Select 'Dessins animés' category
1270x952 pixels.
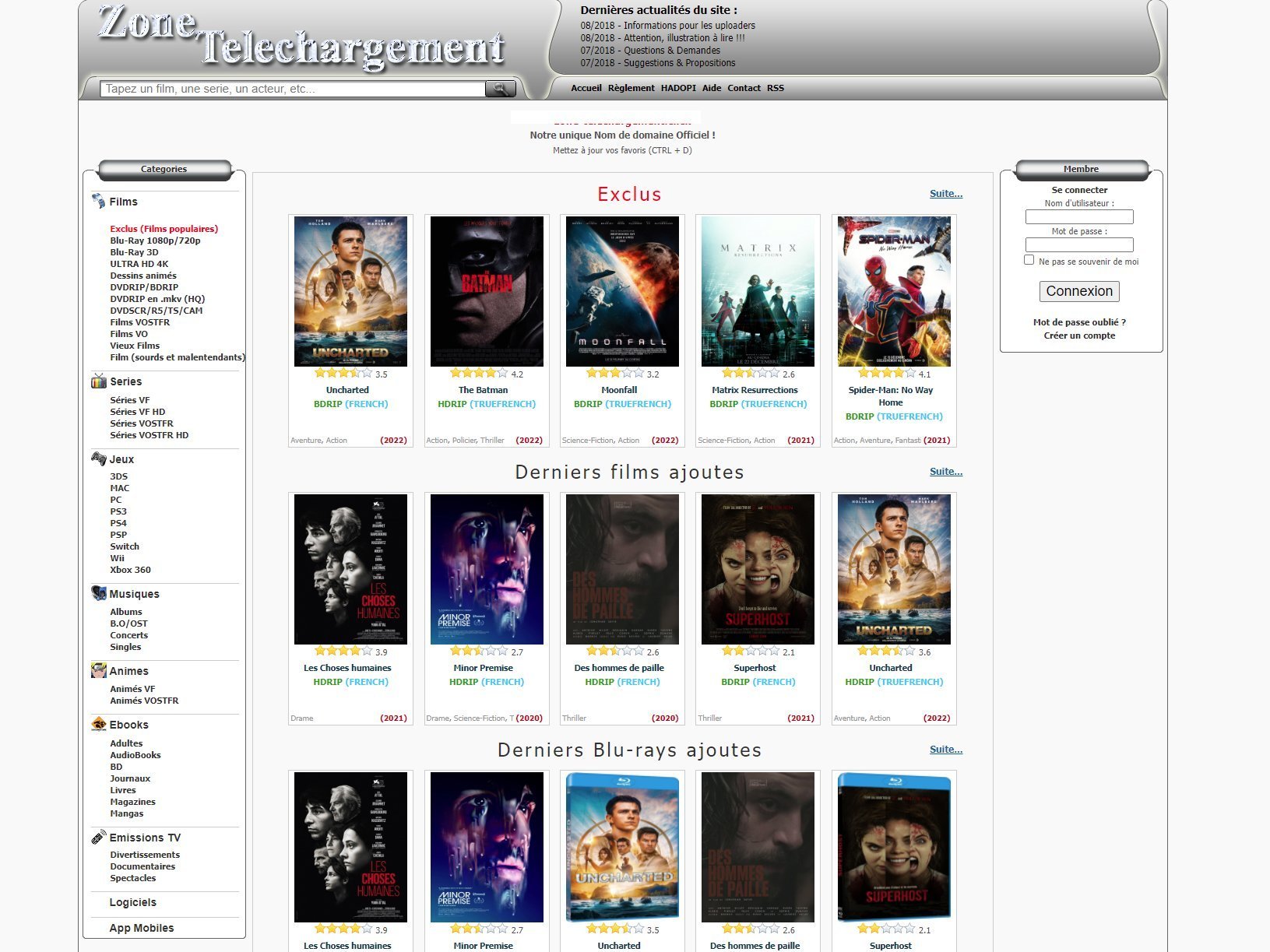(x=143, y=276)
